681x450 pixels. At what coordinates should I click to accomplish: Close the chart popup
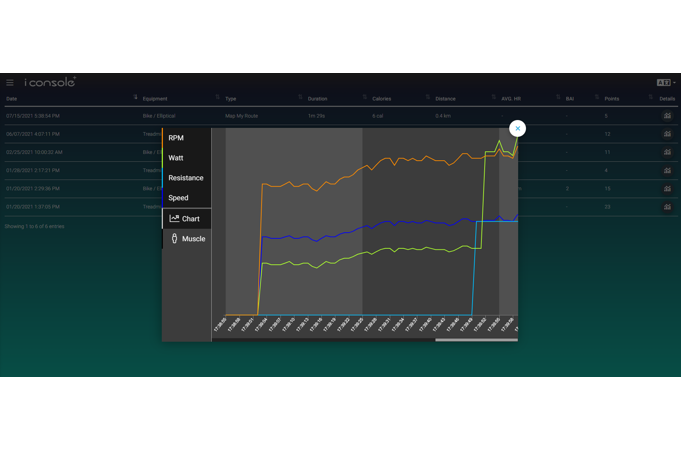click(517, 128)
